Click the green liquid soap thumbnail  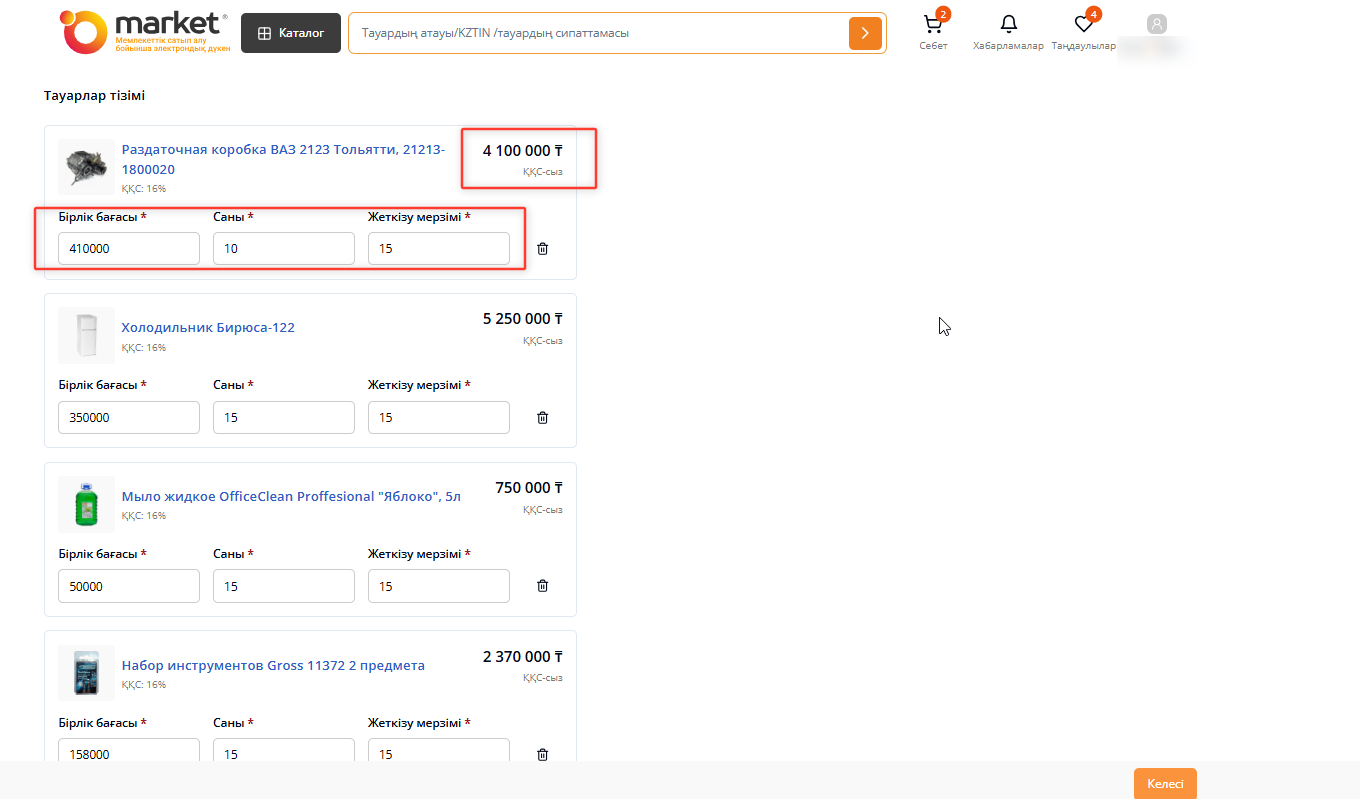click(x=86, y=503)
